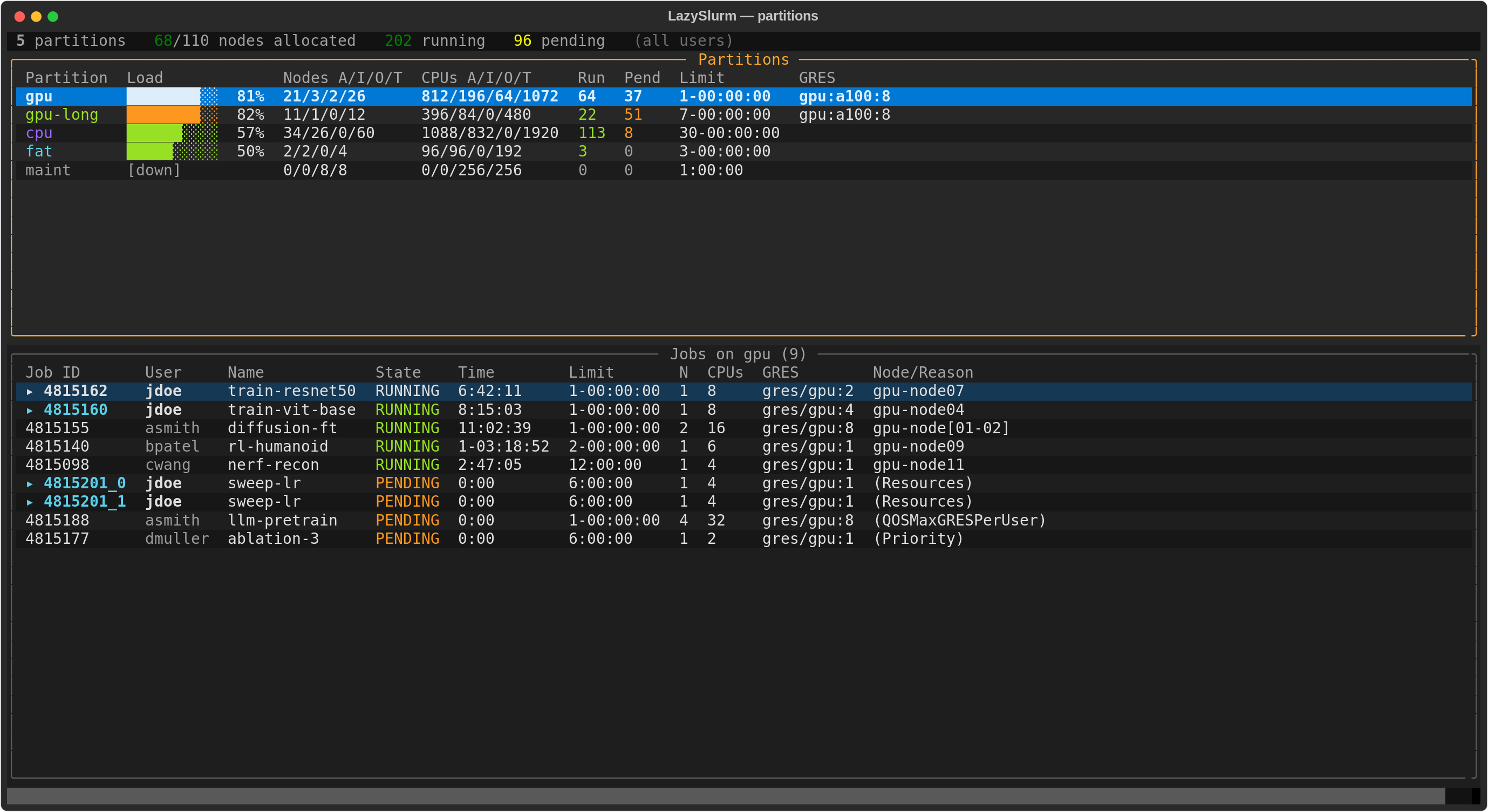Screen dimensions: 1488x812
Task: Click the orange gpu-long load bar
Action: click(172, 115)
